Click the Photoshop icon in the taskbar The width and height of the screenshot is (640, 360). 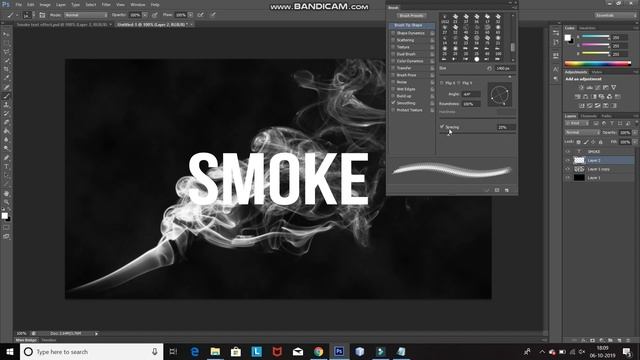pyautogui.click(x=339, y=351)
